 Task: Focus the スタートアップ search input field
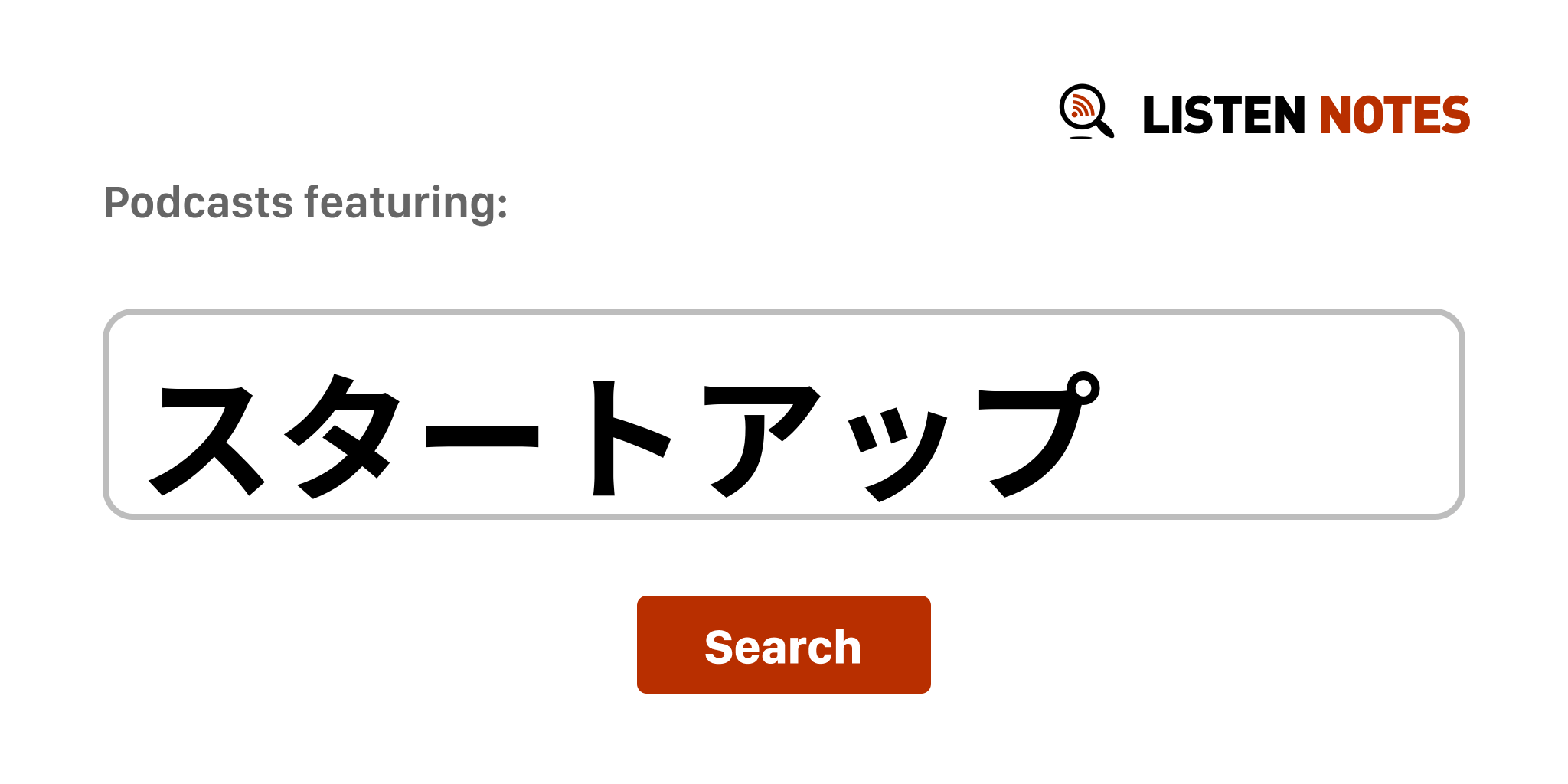(783, 414)
